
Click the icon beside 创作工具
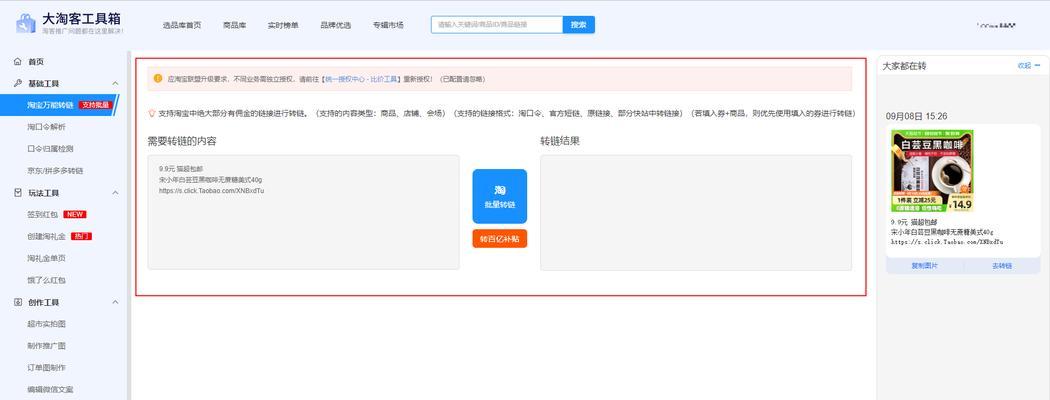pos(17,302)
